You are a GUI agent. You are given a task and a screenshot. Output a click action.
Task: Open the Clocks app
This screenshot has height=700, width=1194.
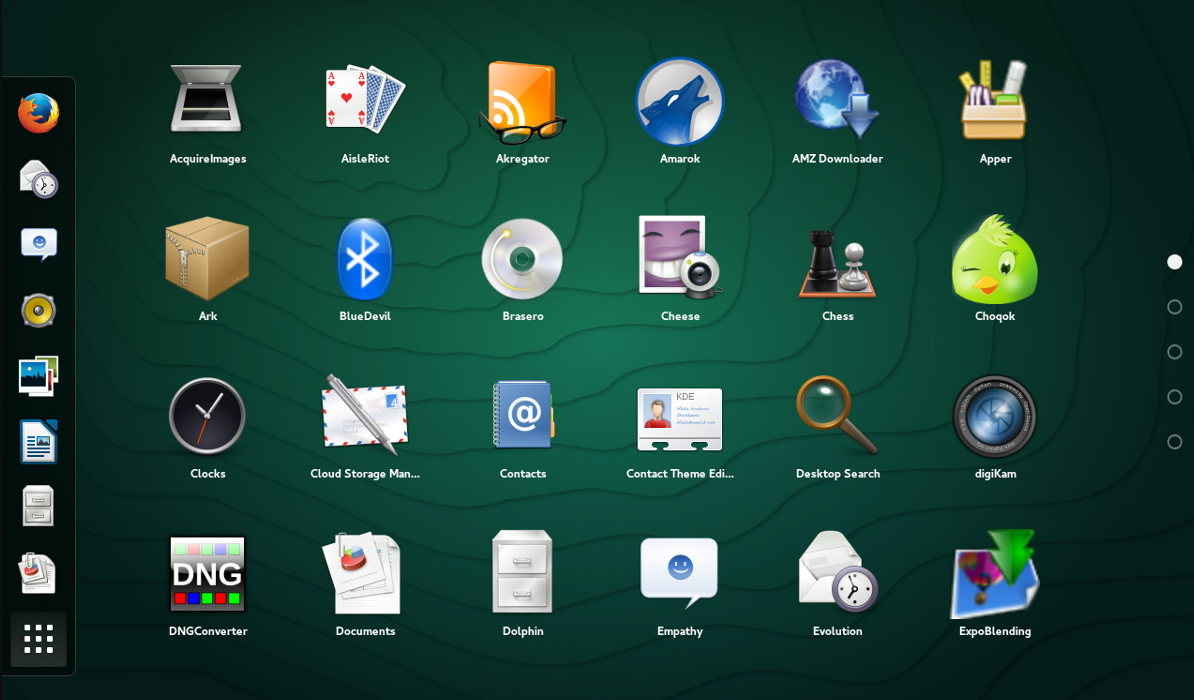pos(207,416)
